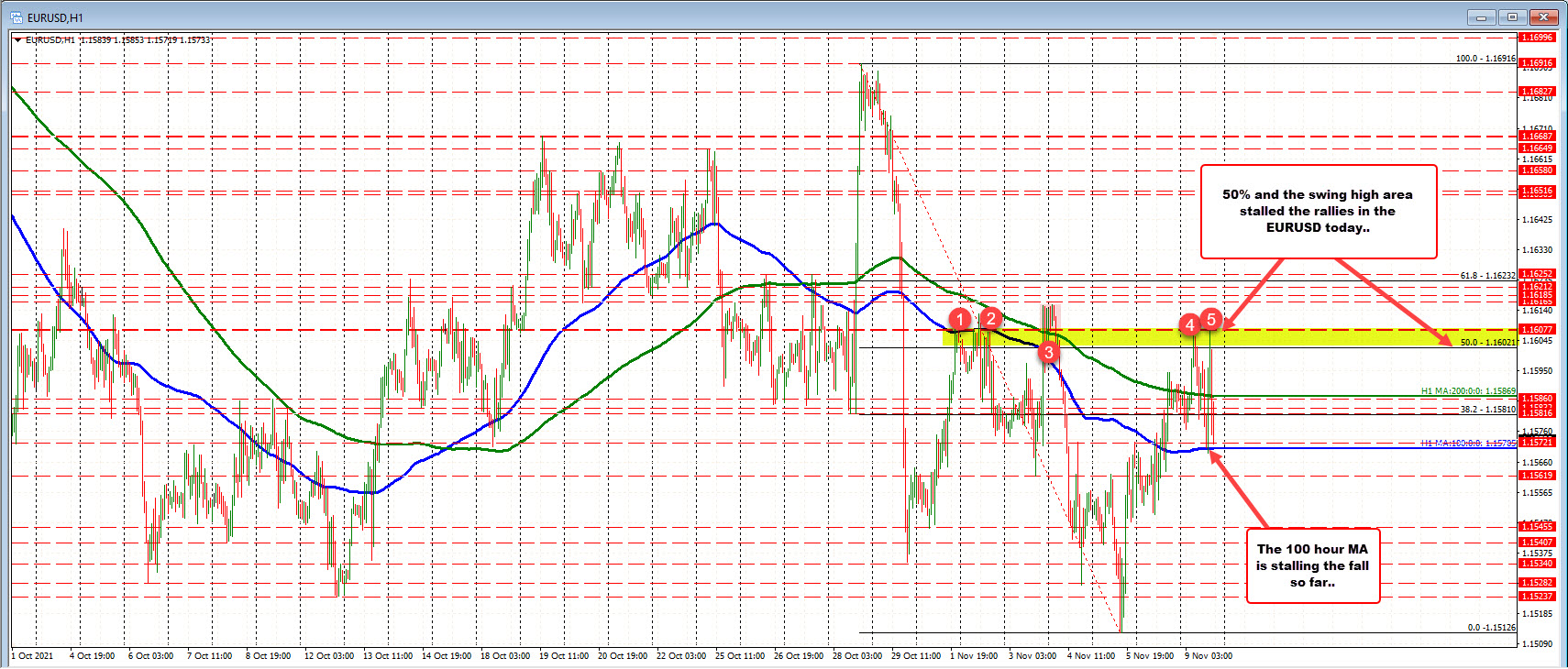The image size is (1568, 669).
Task: Click the EURUSD,H1 title bar text
Action: [x=55, y=17]
